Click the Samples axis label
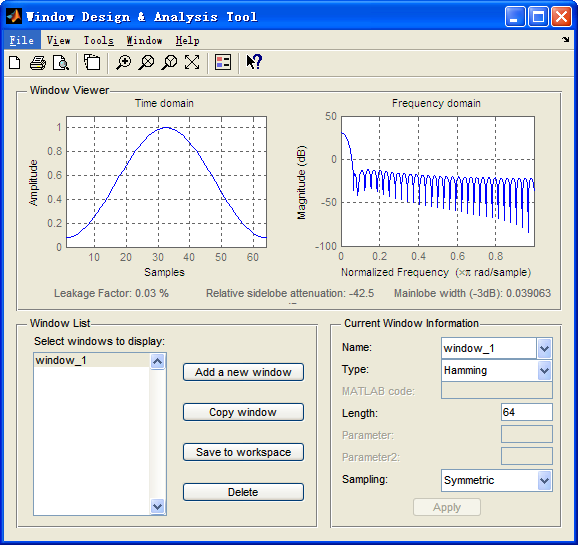The width and height of the screenshot is (578, 545). coord(164,272)
